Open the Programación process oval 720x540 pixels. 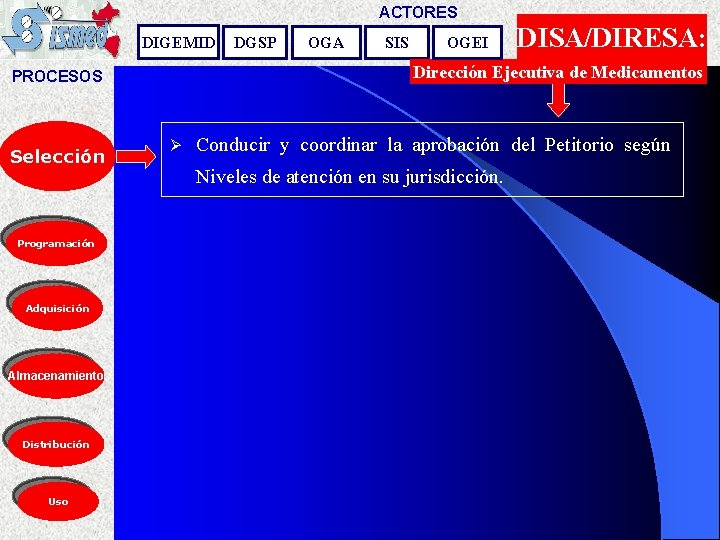56,243
